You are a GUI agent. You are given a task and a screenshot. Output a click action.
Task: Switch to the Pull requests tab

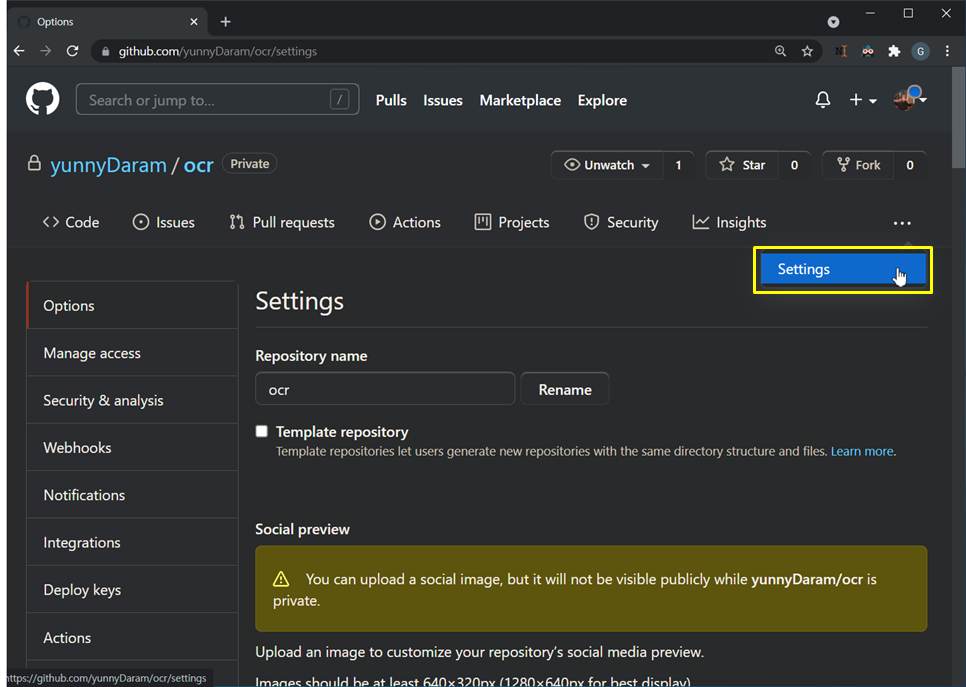[282, 222]
